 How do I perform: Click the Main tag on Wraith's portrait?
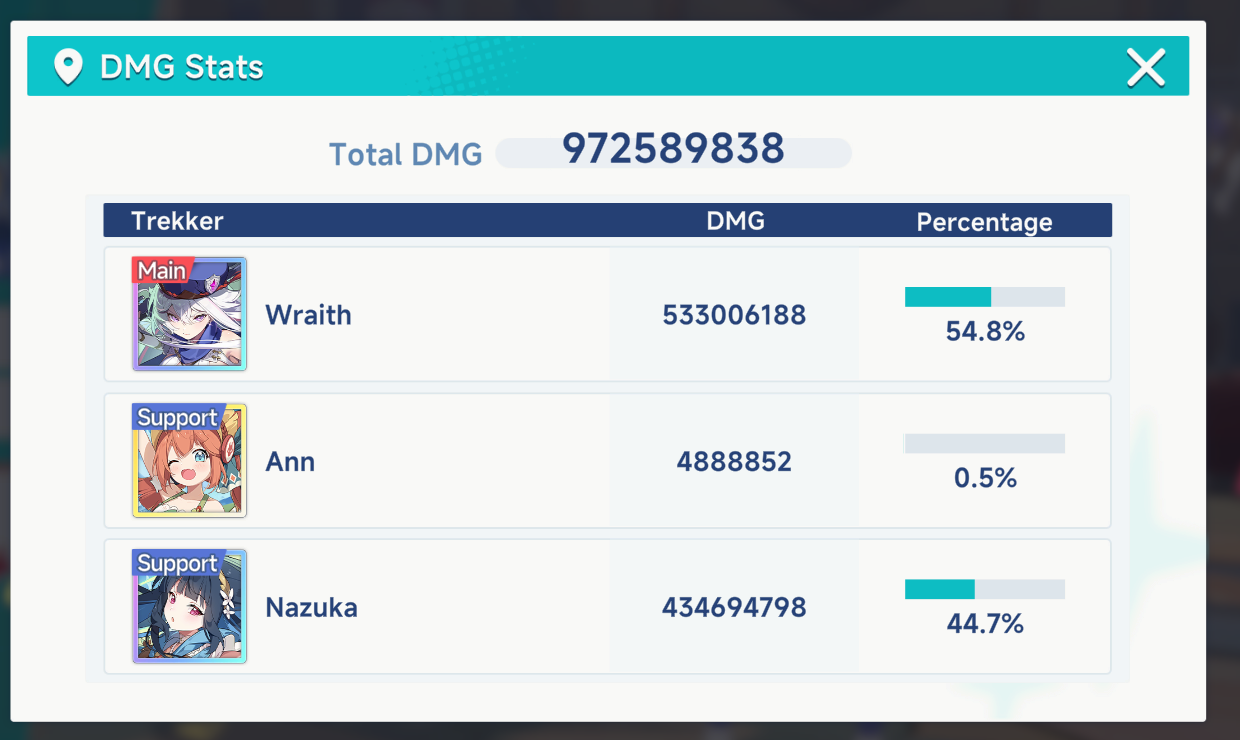162,270
